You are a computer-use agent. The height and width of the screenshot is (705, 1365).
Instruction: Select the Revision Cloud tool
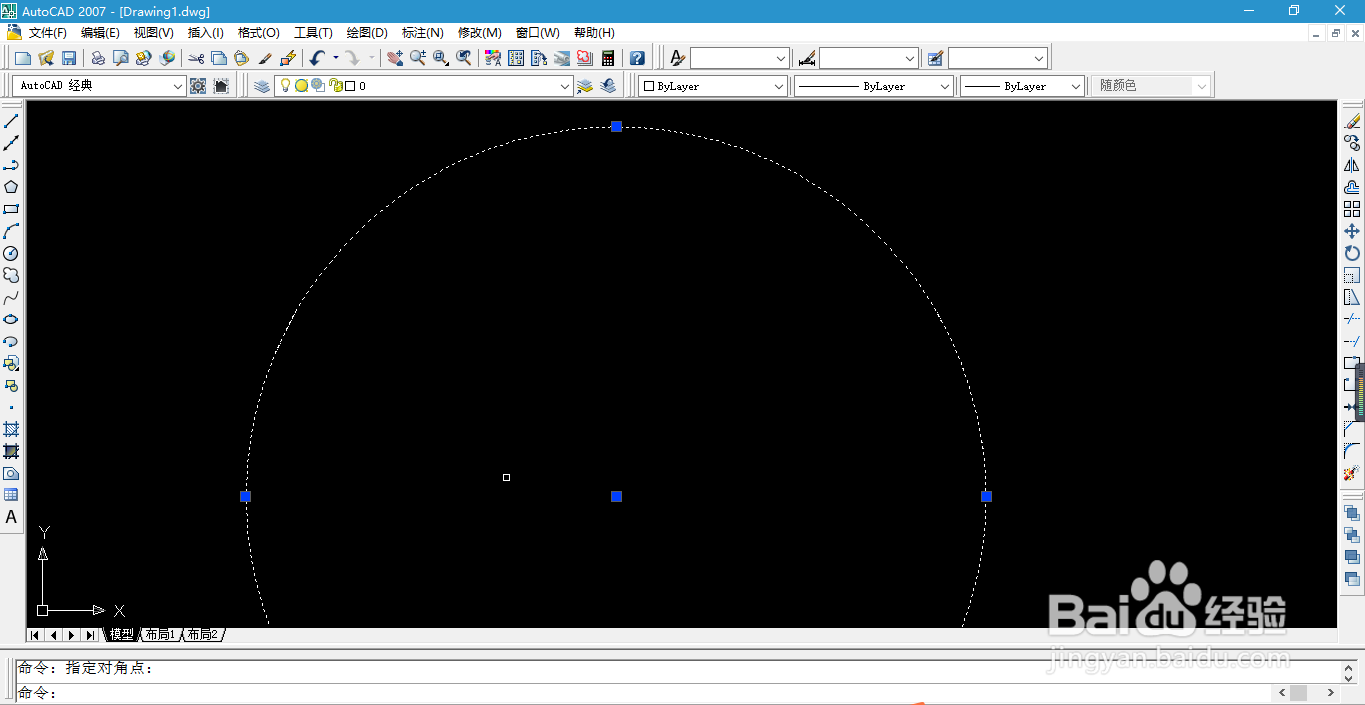[x=11, y=276]
